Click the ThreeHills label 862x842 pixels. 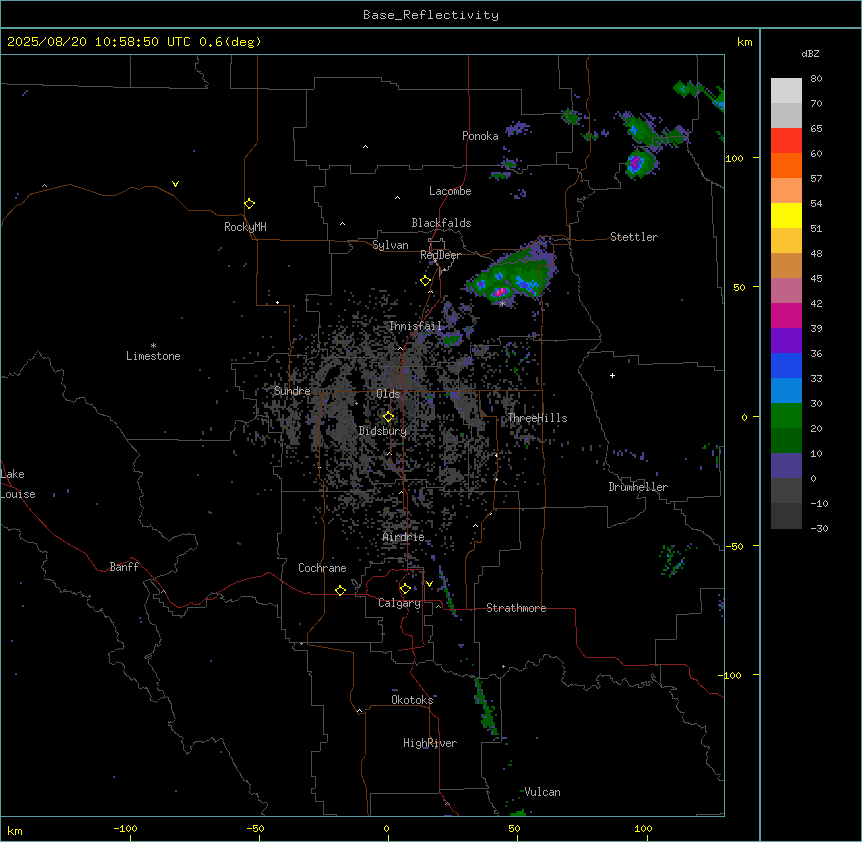[x=537, y=418]
